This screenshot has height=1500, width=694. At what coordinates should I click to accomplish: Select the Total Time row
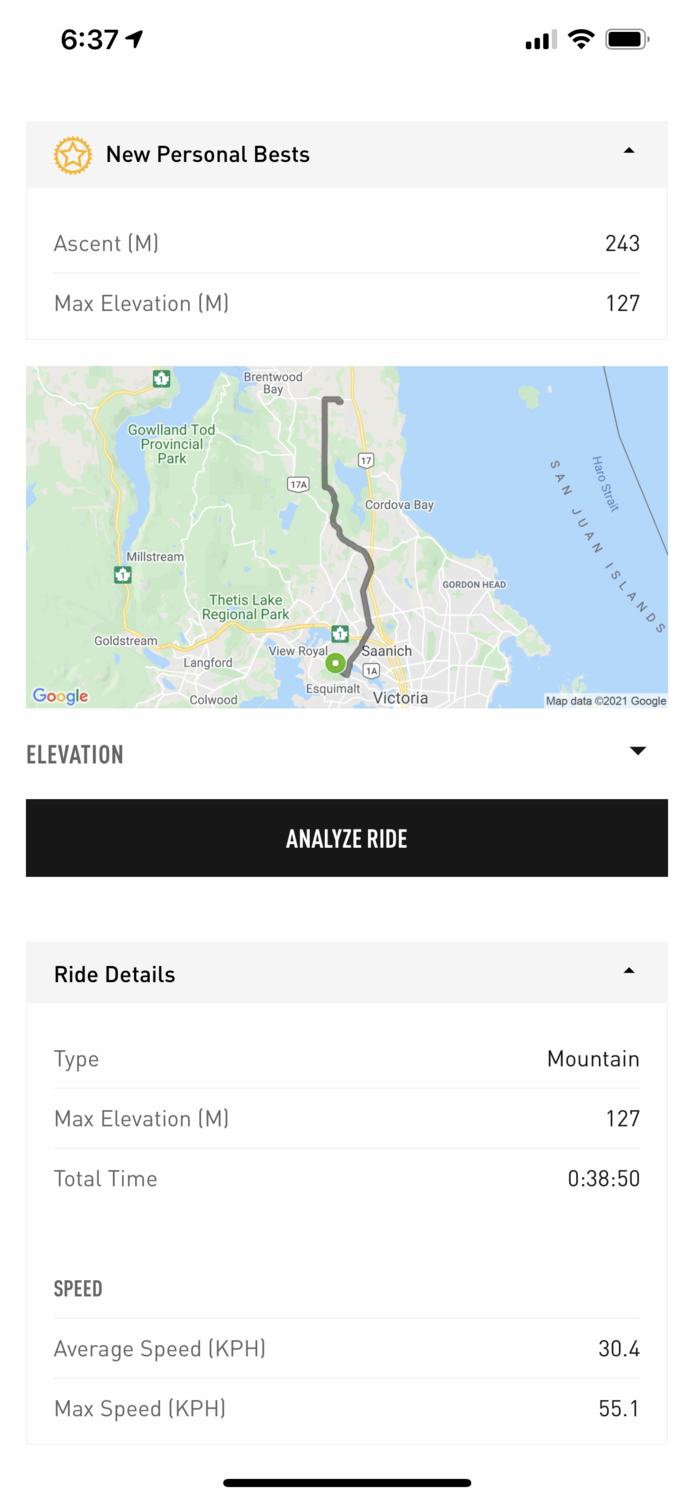pyautogui.click(x=346, y=1179)
